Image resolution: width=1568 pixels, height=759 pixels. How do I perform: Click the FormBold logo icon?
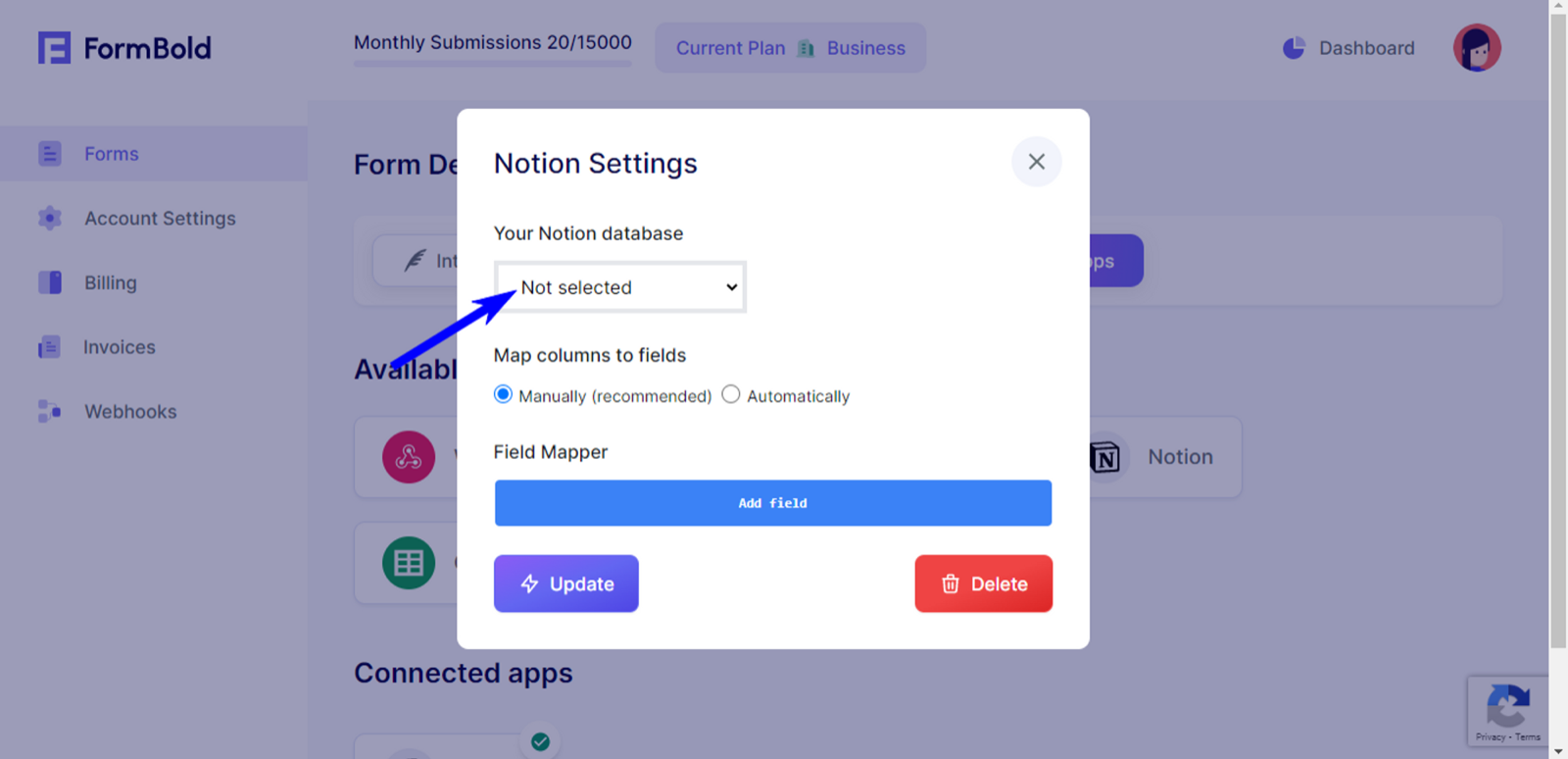pos(54,47)
